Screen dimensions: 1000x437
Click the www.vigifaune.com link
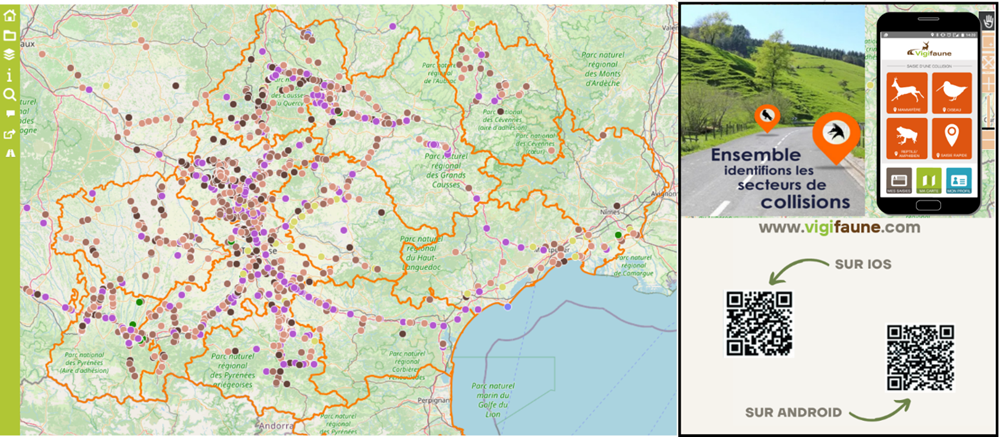coord(838,228)
